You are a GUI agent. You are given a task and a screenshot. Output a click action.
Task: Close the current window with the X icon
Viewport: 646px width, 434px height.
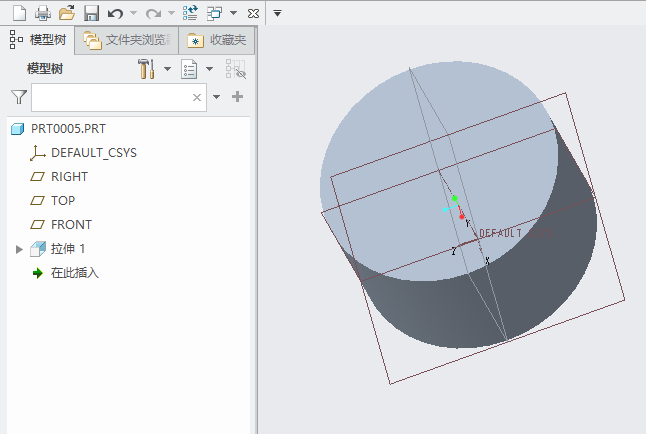coord(253,13)
